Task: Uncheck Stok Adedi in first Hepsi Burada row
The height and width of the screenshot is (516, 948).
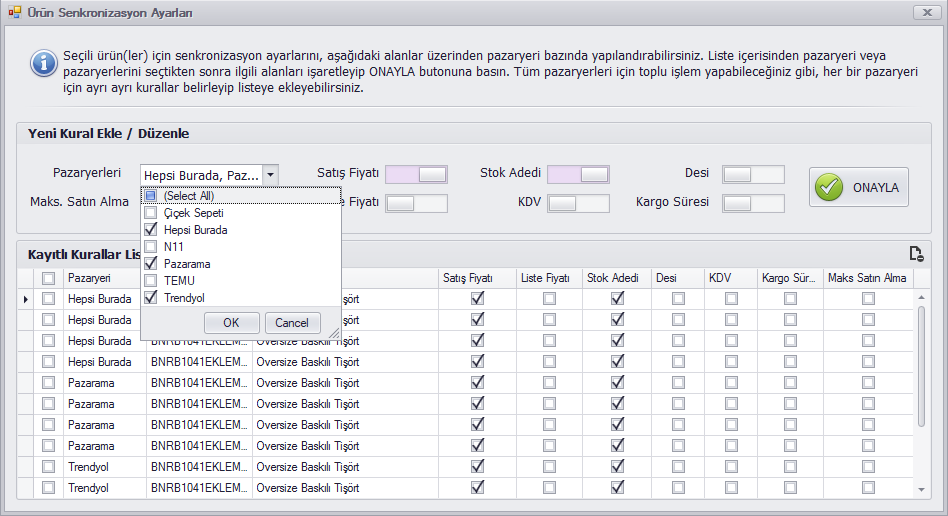Action: (x=617, y=298)
